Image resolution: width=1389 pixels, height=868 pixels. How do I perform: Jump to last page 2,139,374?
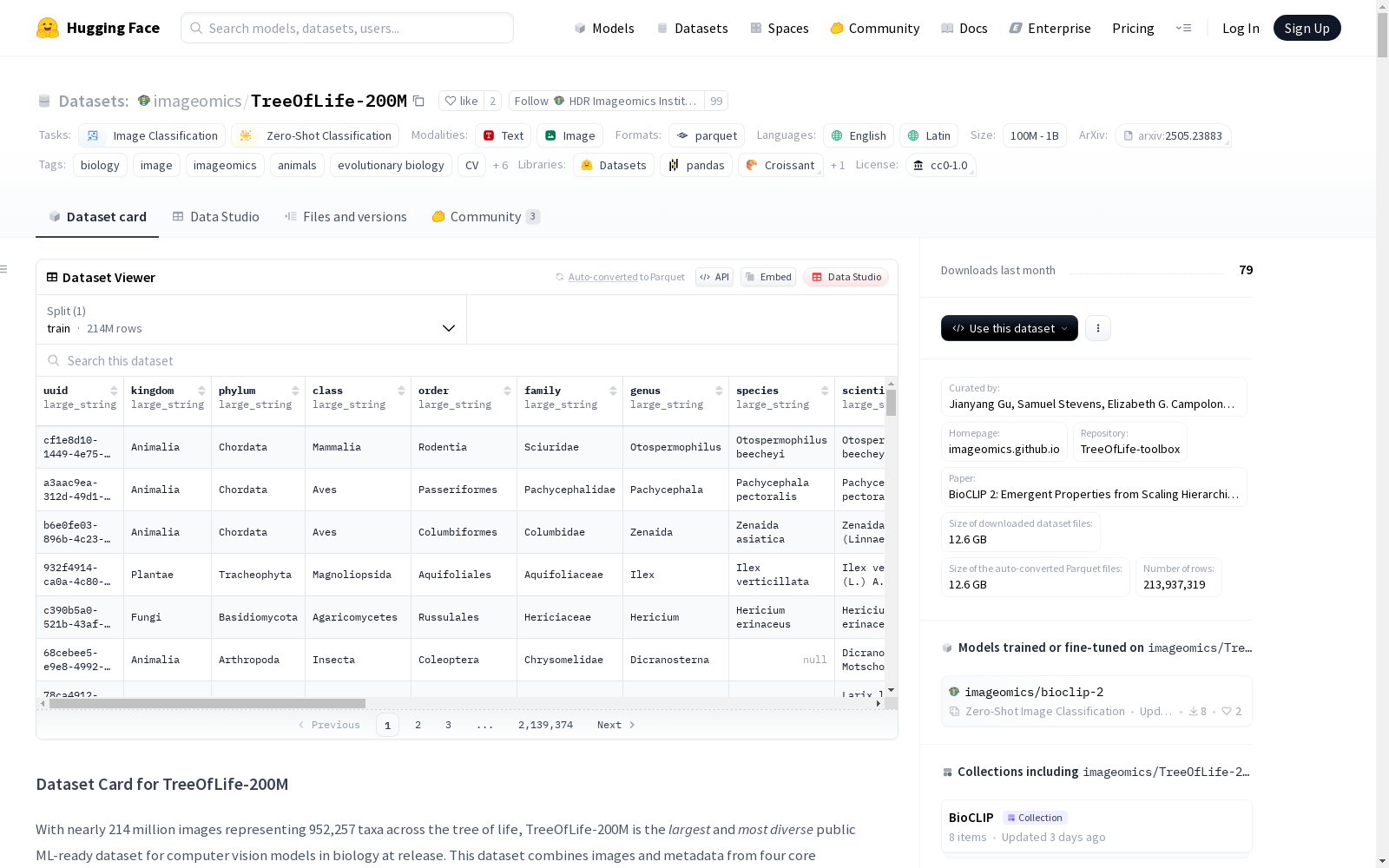pyautogui.click(x=545, y=725)
